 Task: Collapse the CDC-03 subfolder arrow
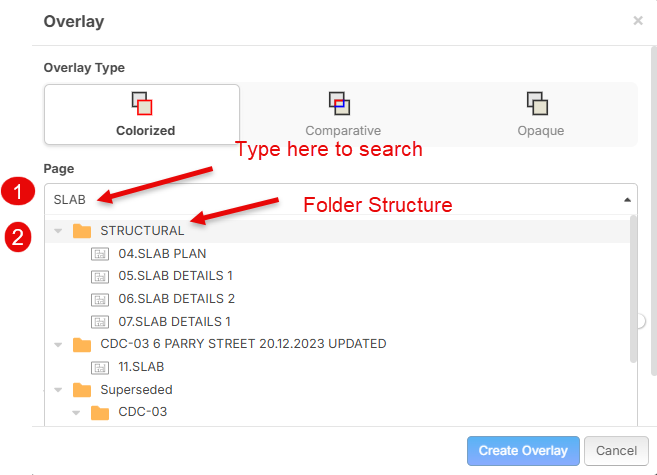click(x=76, y=413)
